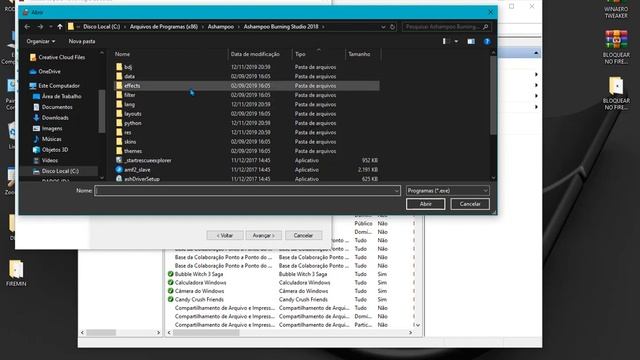Select the python folder icon
This screenshot has width=640, height=360.
(x=119, y=123)
